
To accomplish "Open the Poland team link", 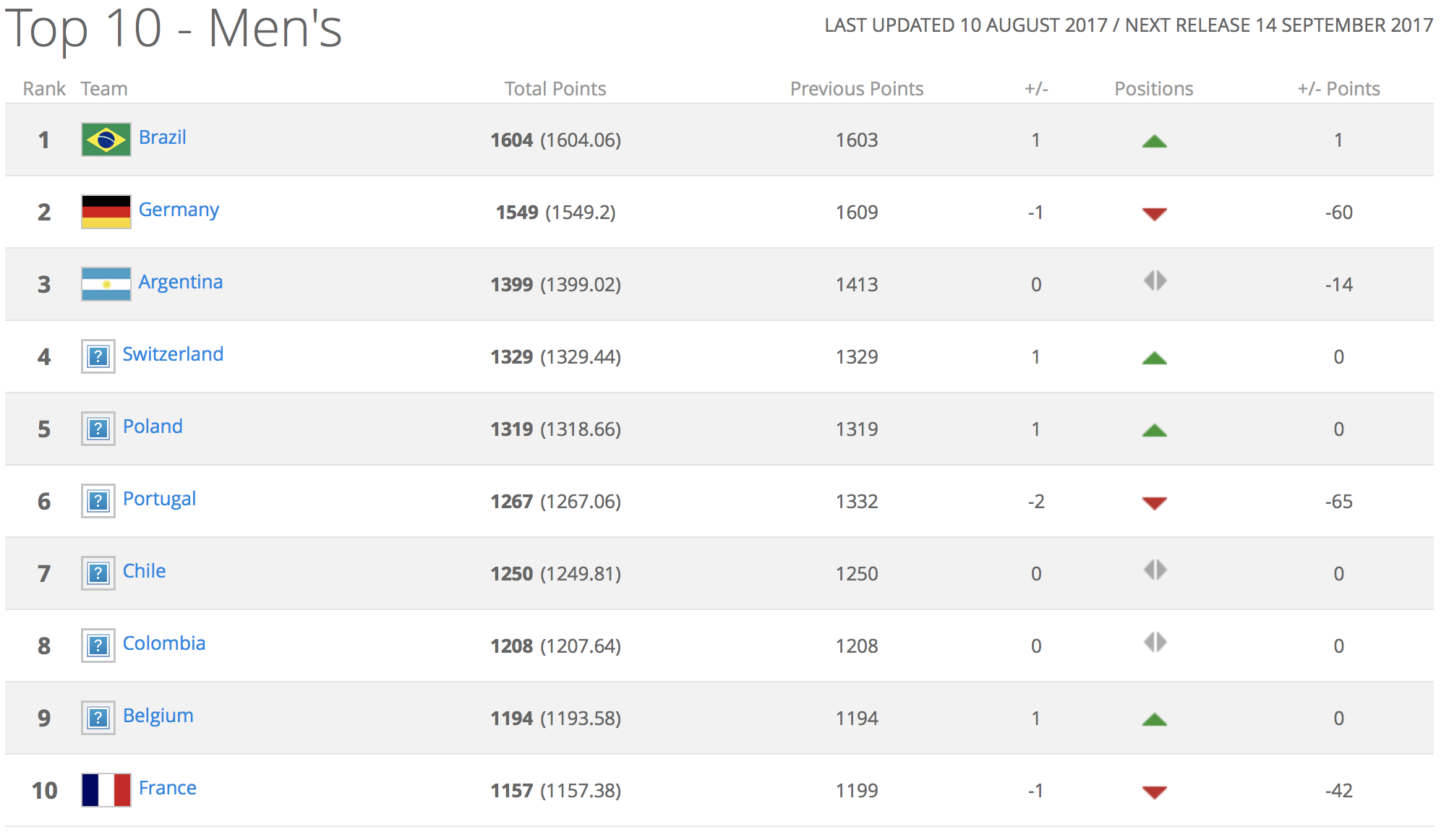I will [153, 427].
